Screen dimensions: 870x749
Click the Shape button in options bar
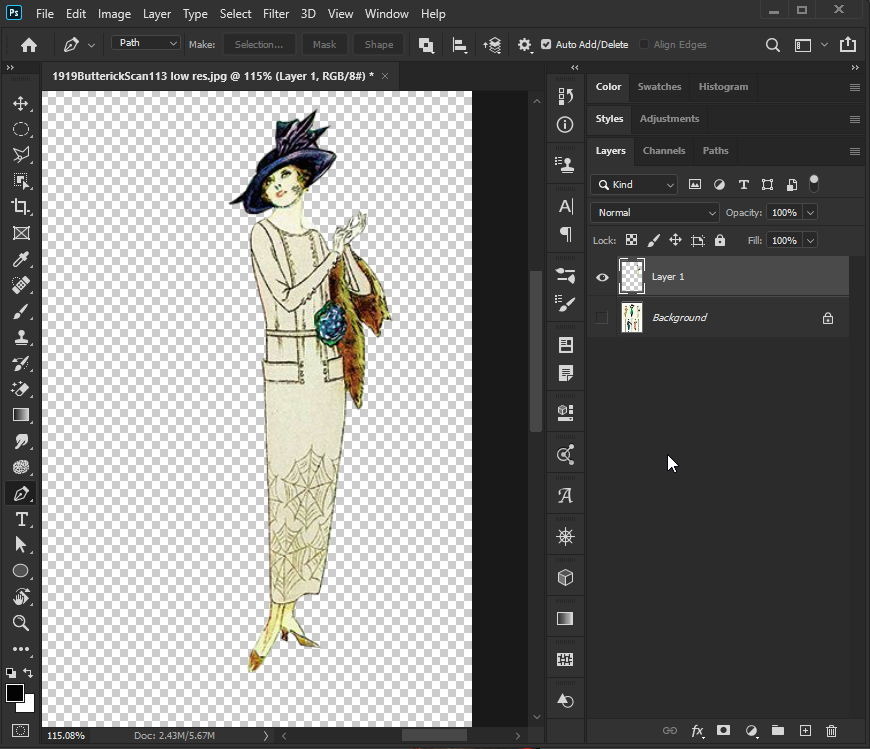tap(379, 45)
